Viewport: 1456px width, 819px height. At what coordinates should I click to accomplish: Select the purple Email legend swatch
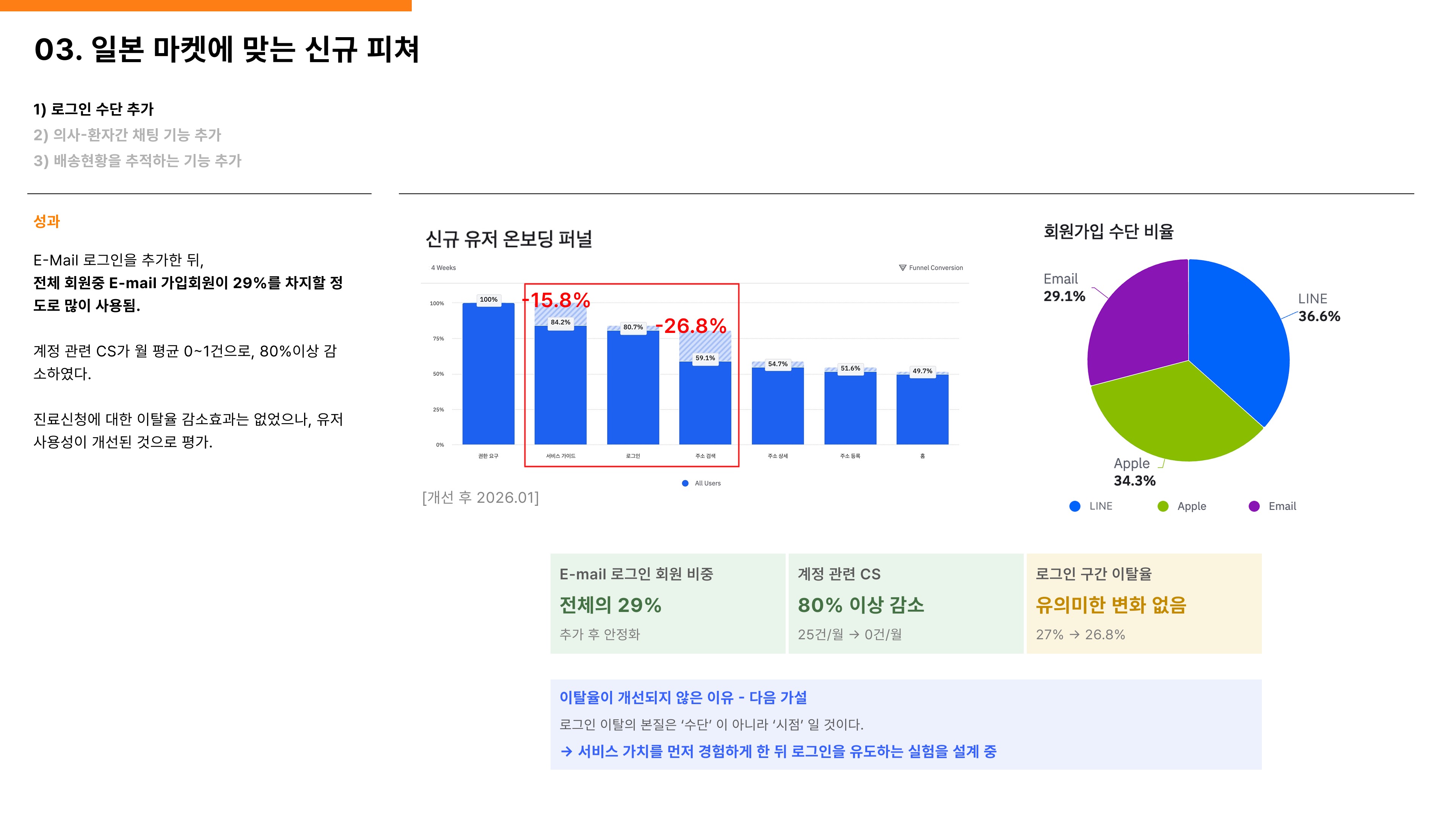[x=1254, y=507]
